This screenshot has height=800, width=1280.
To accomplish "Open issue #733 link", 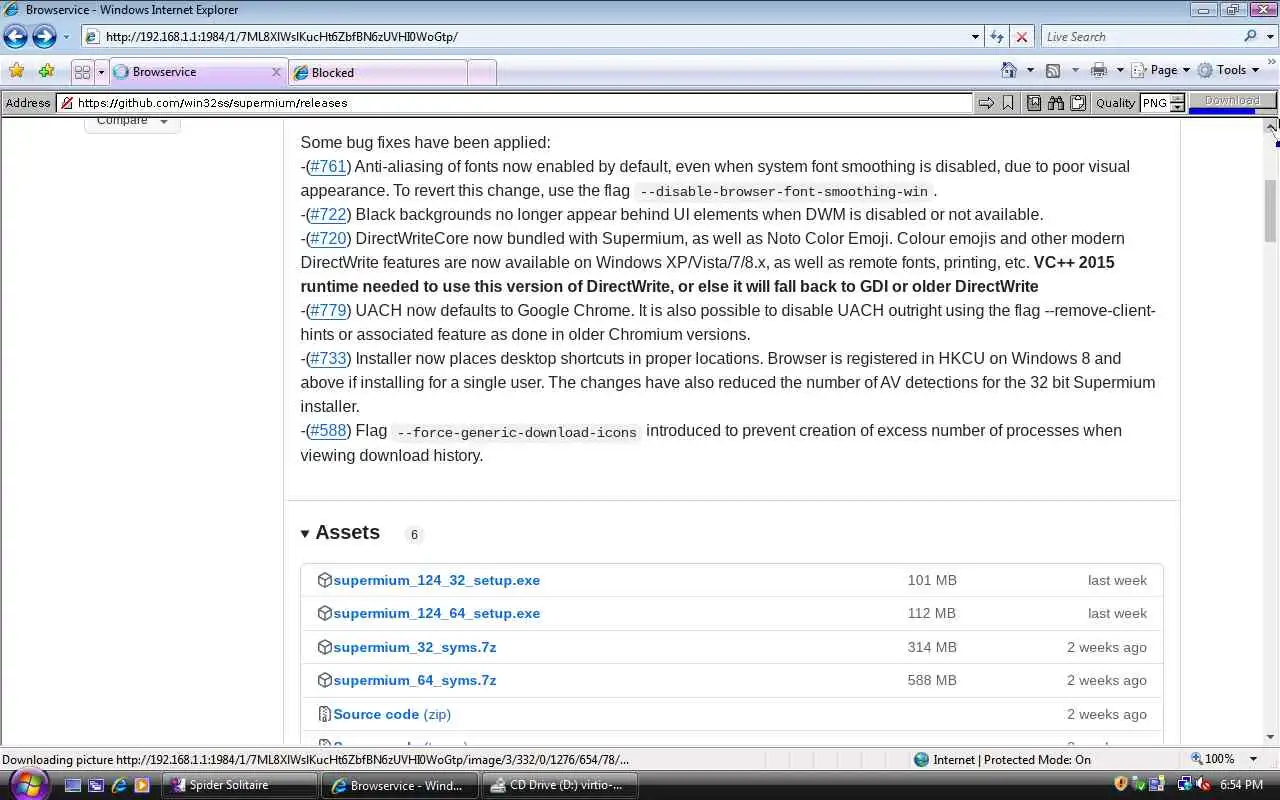I will pyautogui.click(x=328, y=359).
